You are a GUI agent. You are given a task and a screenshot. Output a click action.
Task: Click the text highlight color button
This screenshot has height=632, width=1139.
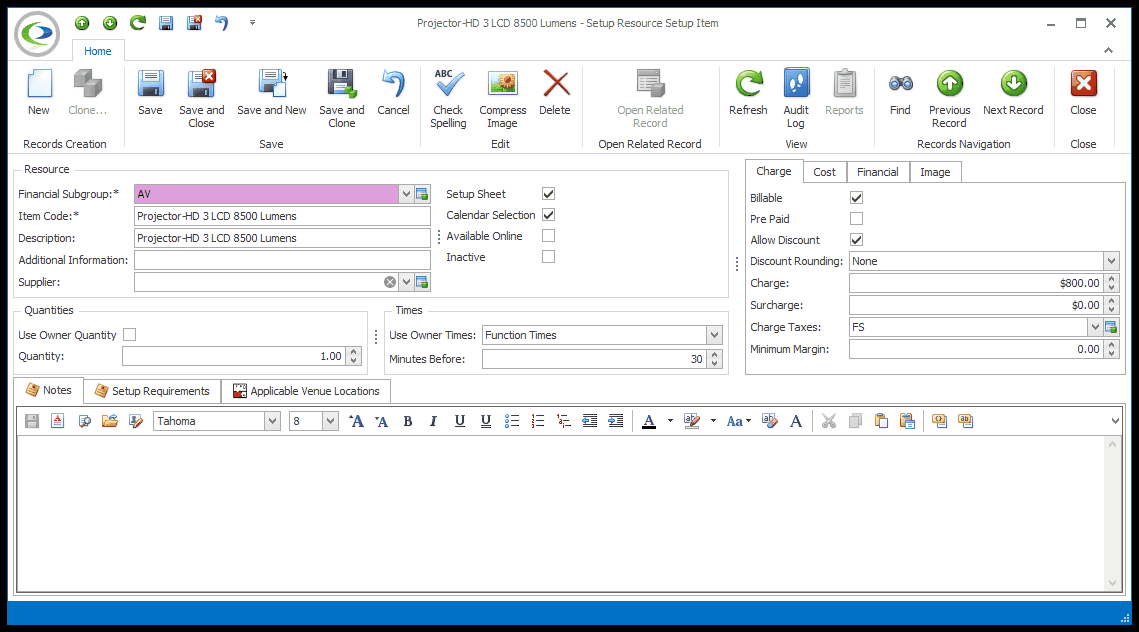pos(692,421)
